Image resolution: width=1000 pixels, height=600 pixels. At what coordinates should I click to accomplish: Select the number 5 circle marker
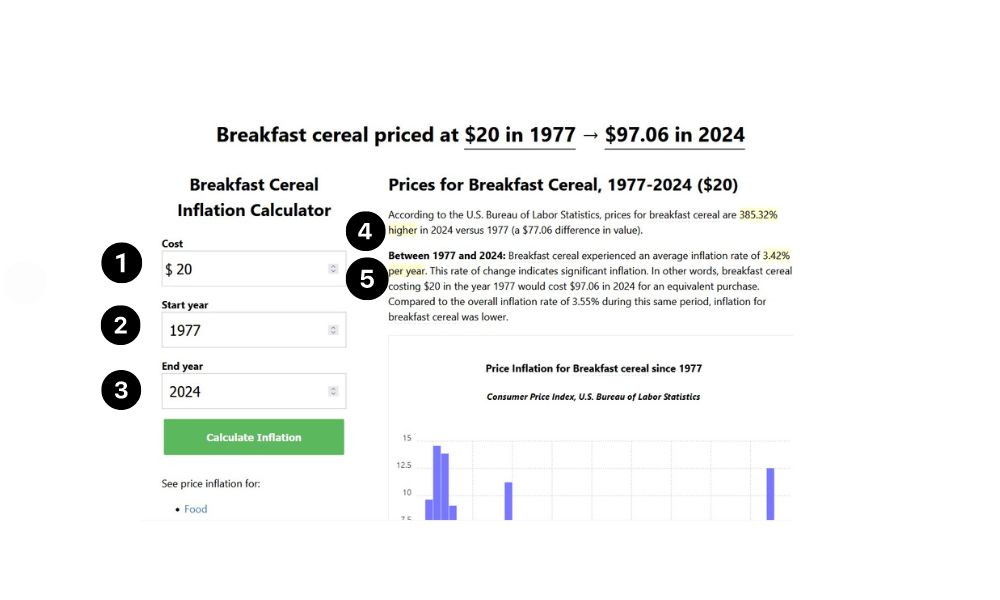click(366, 279)
